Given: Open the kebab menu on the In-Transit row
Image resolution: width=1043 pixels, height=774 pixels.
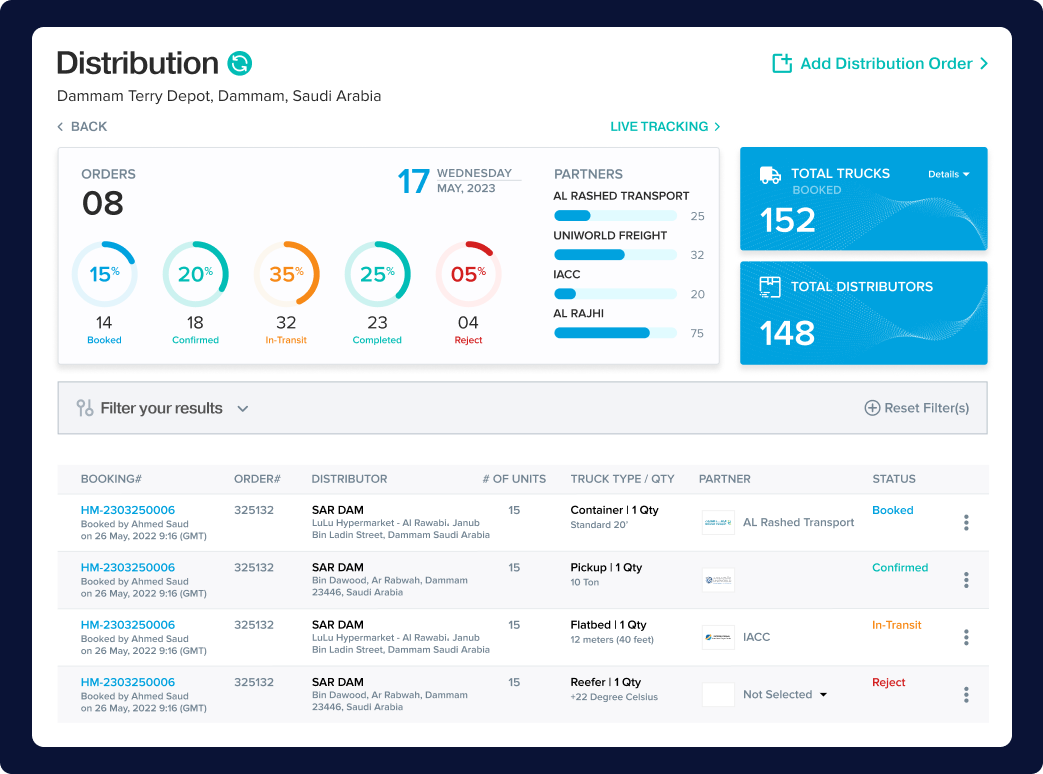Looking at the screenshot, I should [x=966, y=637].
